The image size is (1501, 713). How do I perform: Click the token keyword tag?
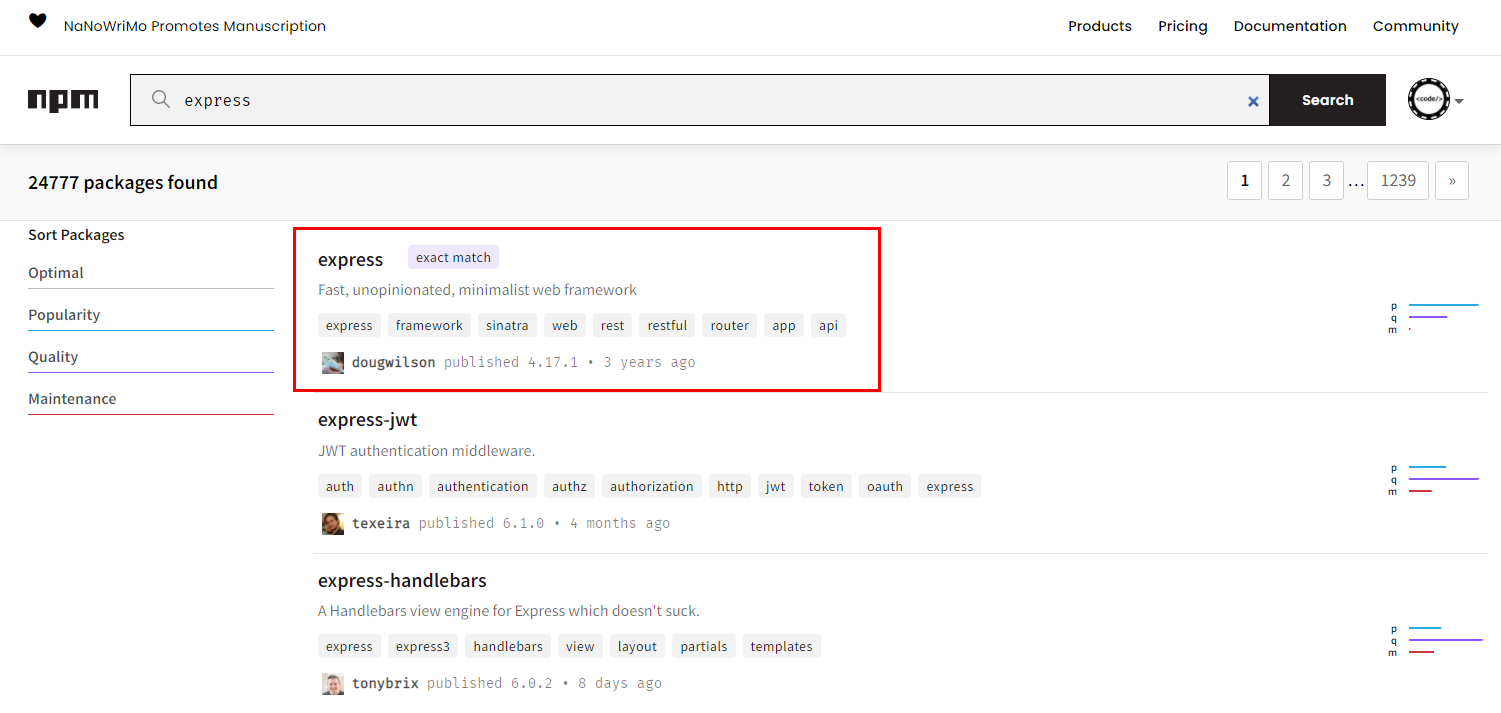pos(826,486)
